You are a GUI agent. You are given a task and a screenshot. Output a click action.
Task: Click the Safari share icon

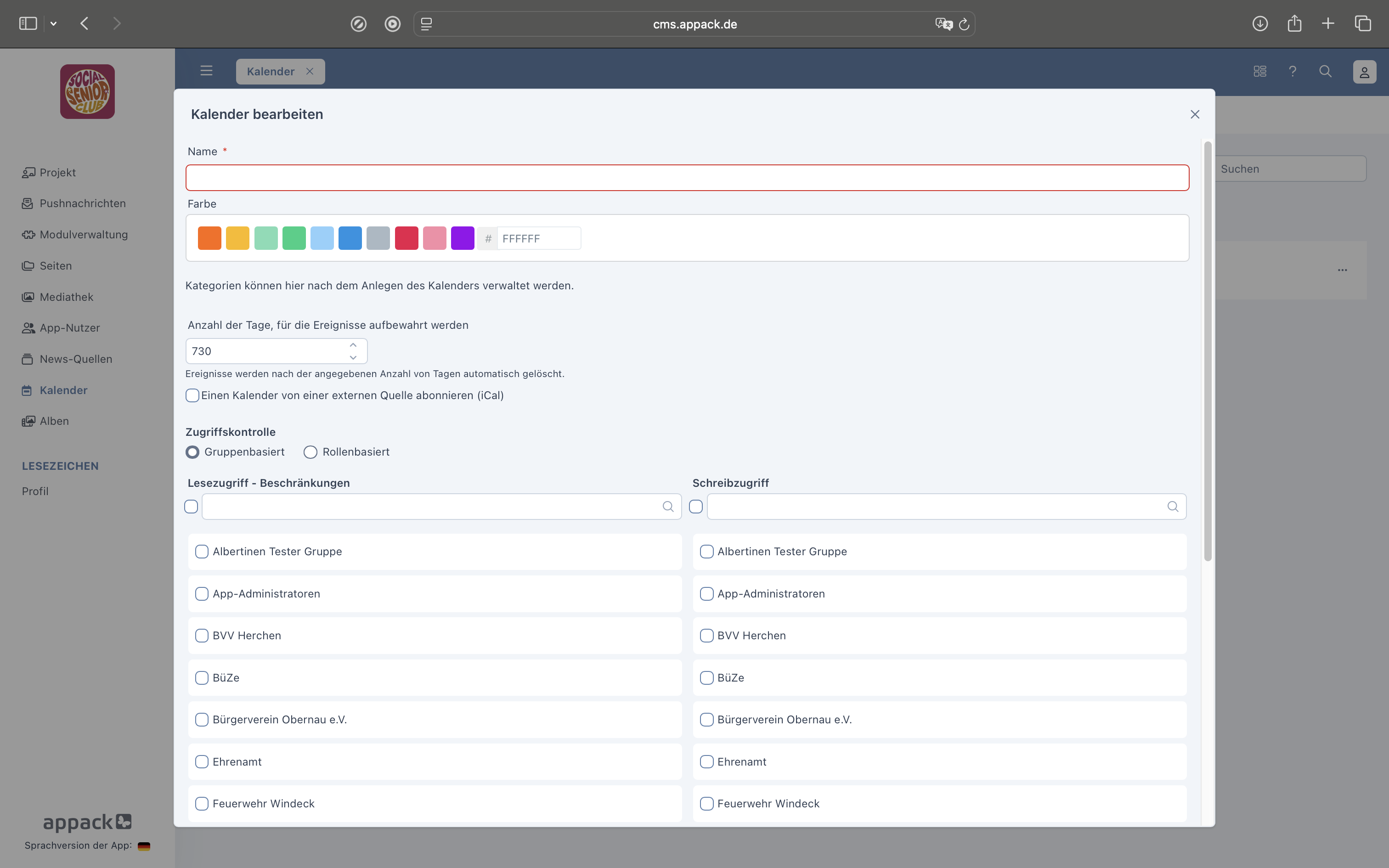tap(1294, 23)
